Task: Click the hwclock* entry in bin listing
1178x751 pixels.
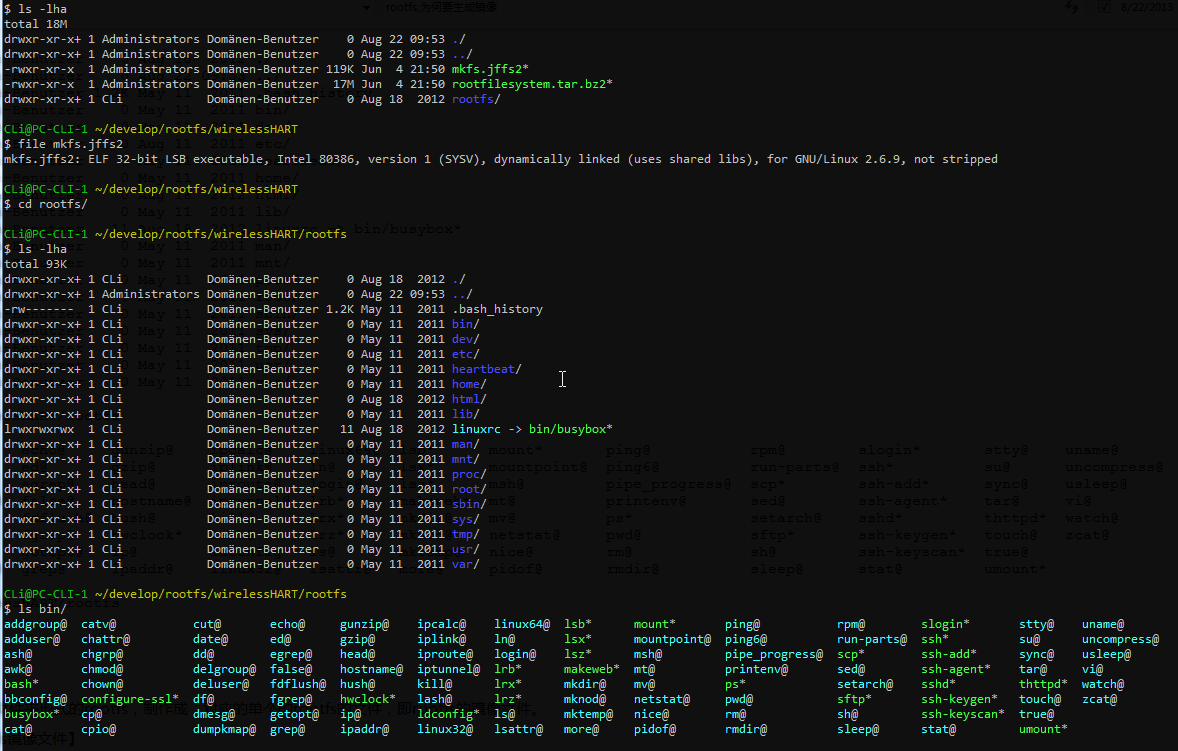Action: coord(368,699)
